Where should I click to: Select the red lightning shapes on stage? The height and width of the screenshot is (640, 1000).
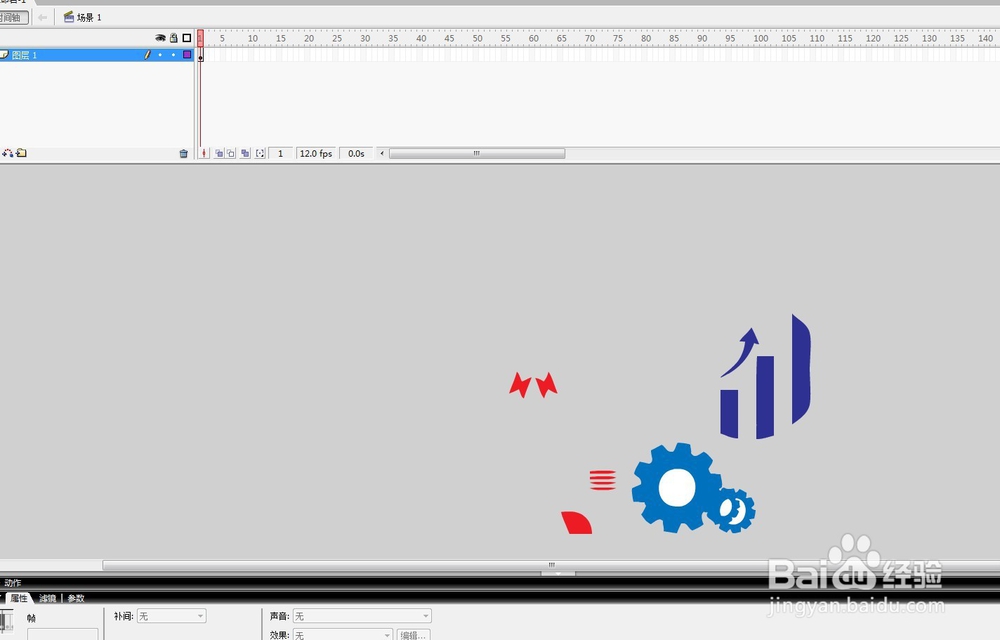[x=533, y=385]
